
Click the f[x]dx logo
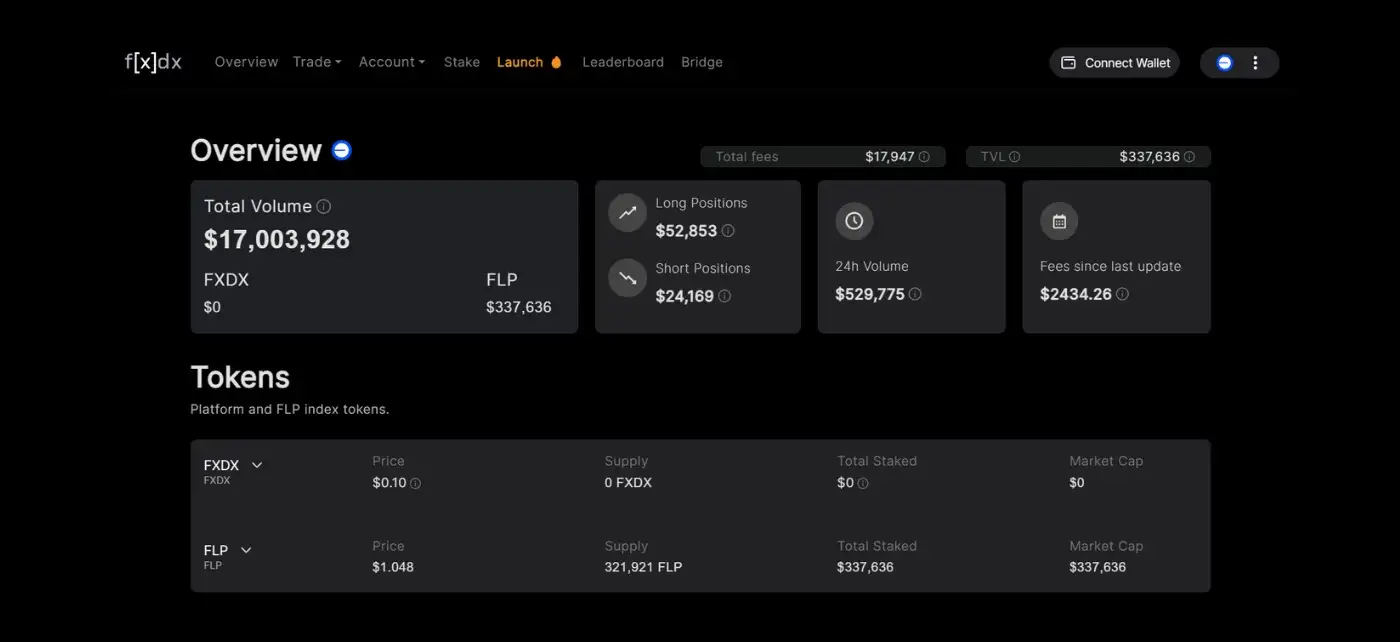coord(153,62)
